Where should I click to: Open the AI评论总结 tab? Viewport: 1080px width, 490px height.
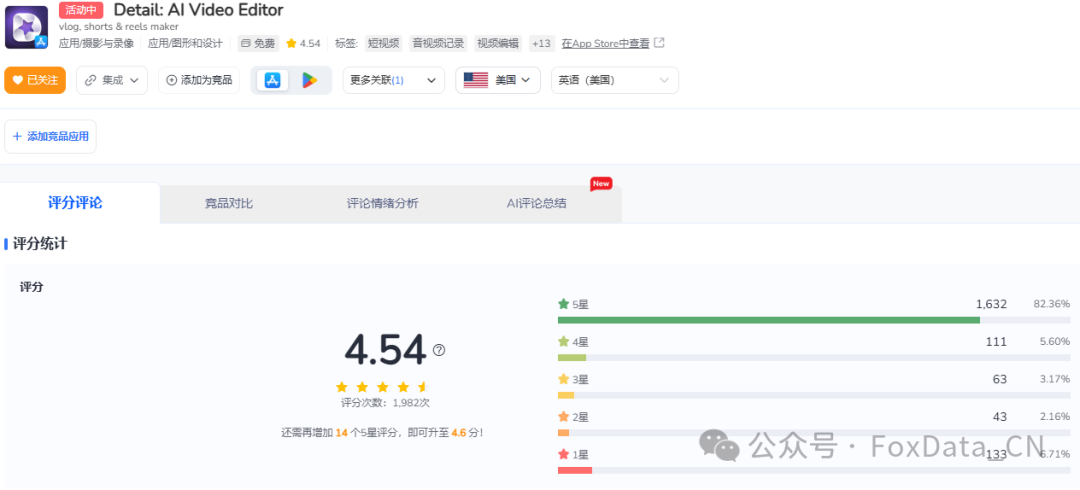coord(537,203)
